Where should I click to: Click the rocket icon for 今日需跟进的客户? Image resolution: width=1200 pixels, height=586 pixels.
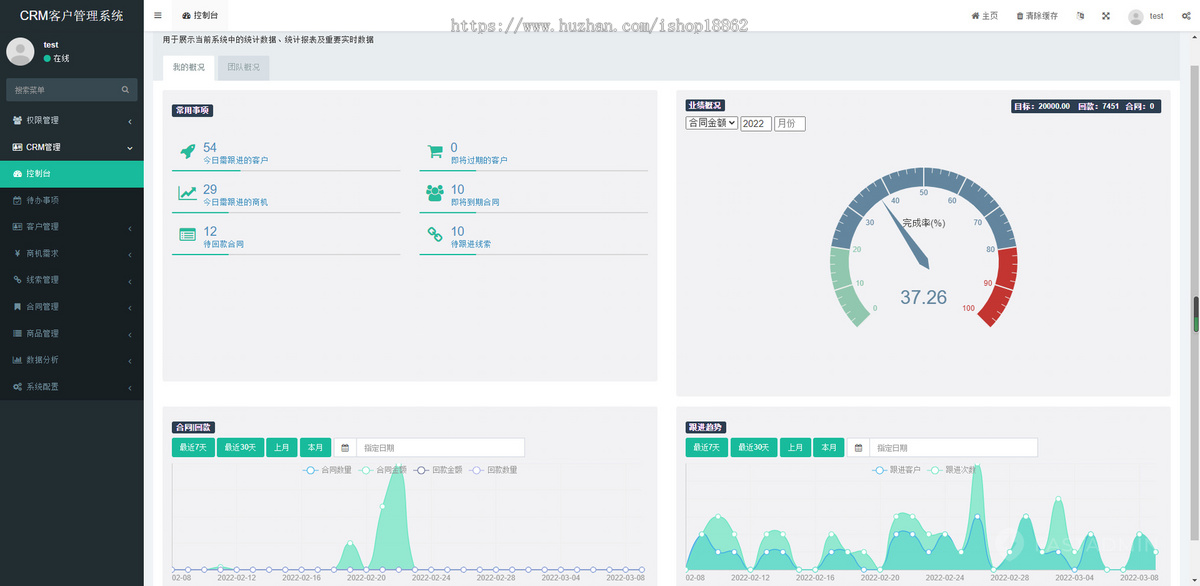pos(187,152)
